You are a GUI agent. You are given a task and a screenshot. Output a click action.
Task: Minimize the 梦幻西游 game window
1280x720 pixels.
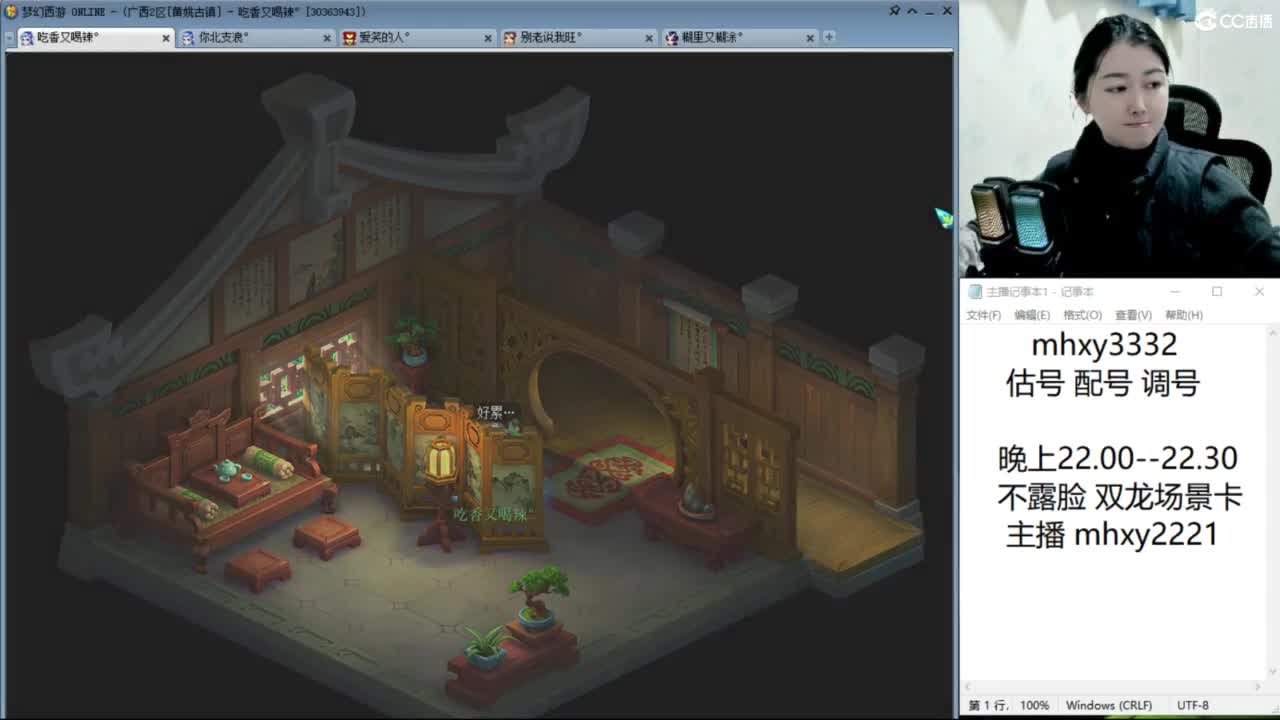(929, 11)
